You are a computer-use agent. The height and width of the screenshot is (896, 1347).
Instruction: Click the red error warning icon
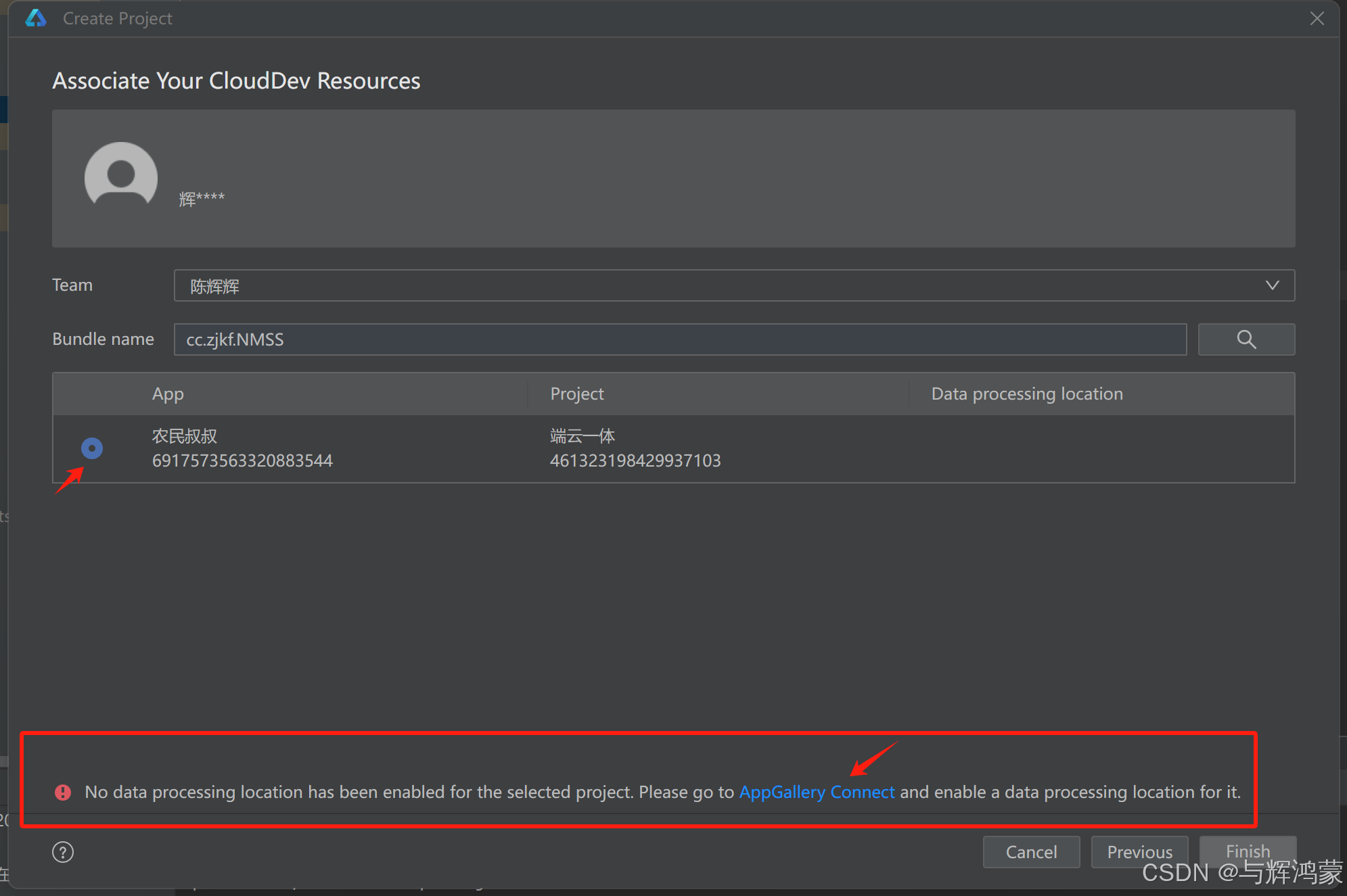point(63,792)
